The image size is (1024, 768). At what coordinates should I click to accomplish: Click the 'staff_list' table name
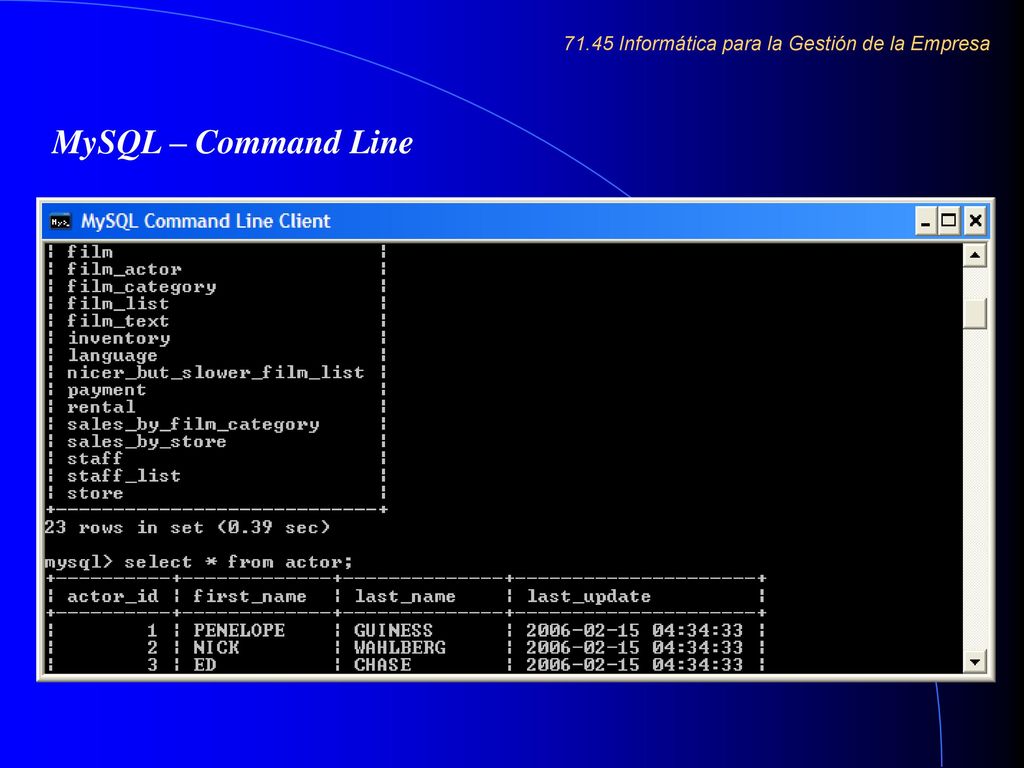click(x=124, y=475)
